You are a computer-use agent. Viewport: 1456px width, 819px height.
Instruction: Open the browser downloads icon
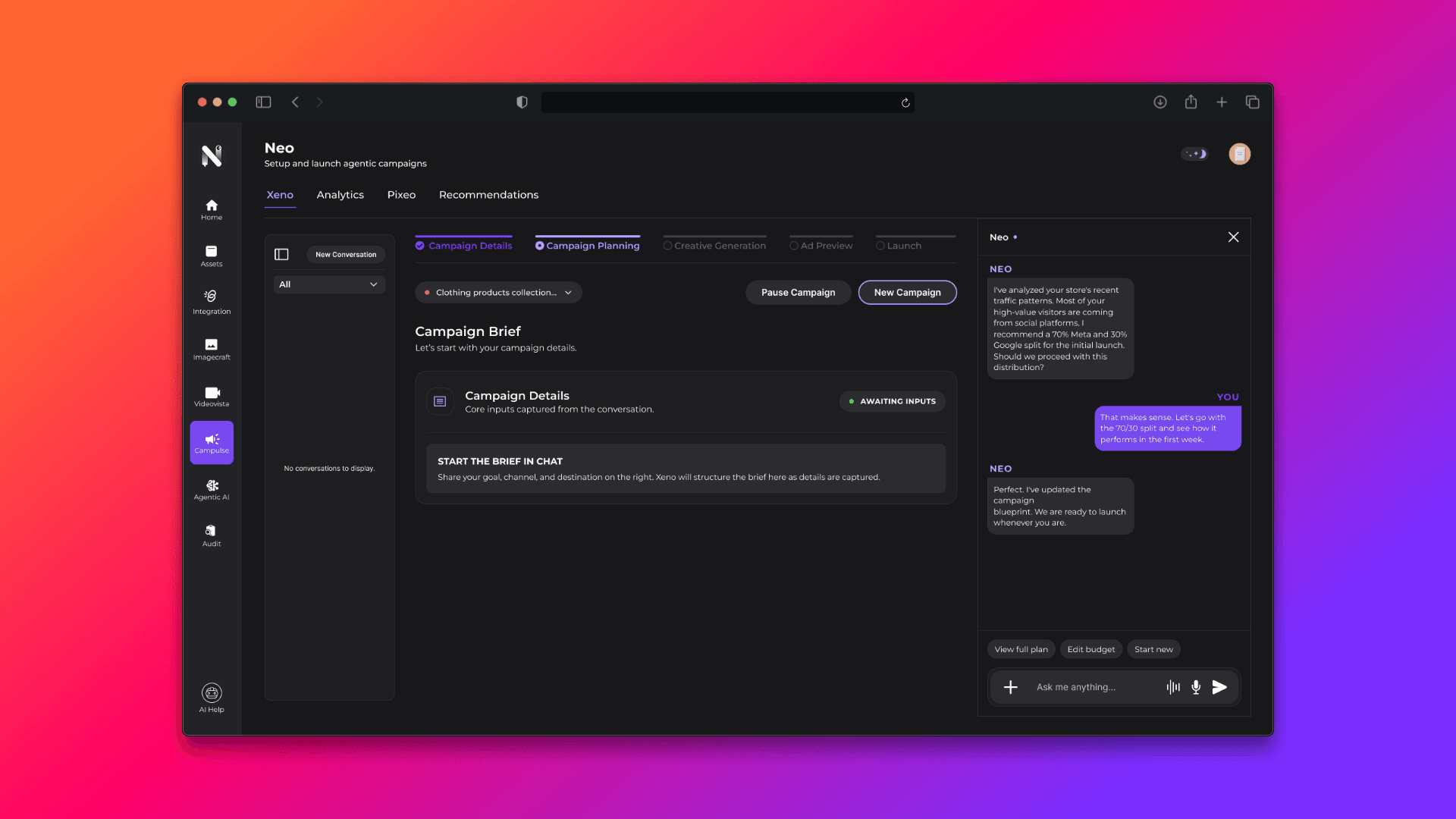(1160, 102)
